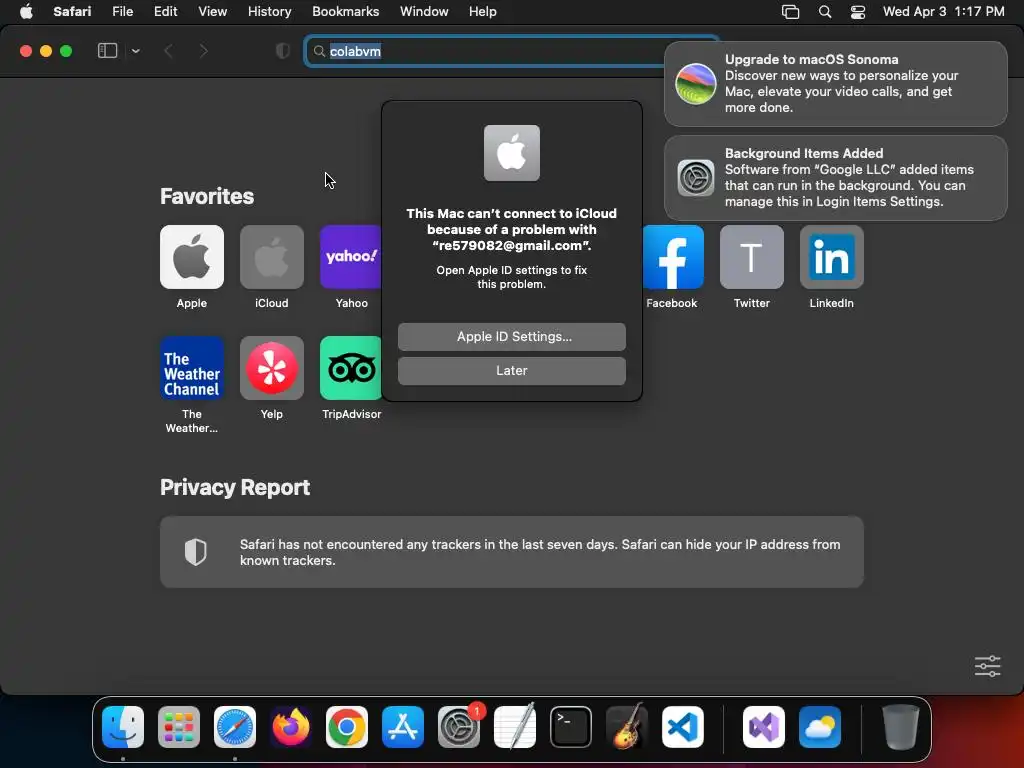Open the Yelp favorite tile
The height and width of the screenshot is (768, 1024).
272,368
